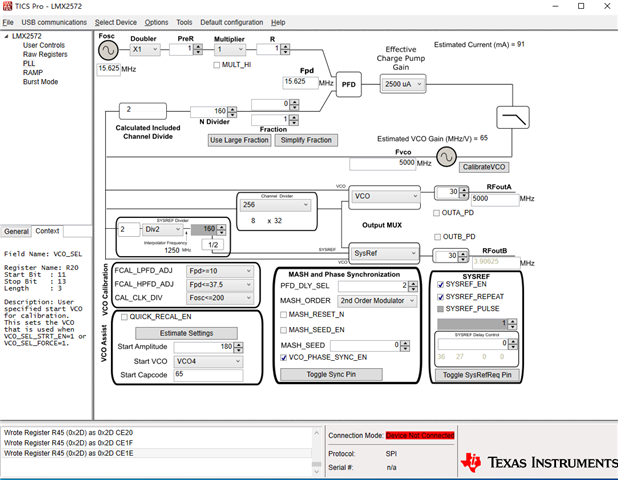The image size is (618, 480).
Task: Collapse the LMX2572 tree node
Action: pos(6,36)
